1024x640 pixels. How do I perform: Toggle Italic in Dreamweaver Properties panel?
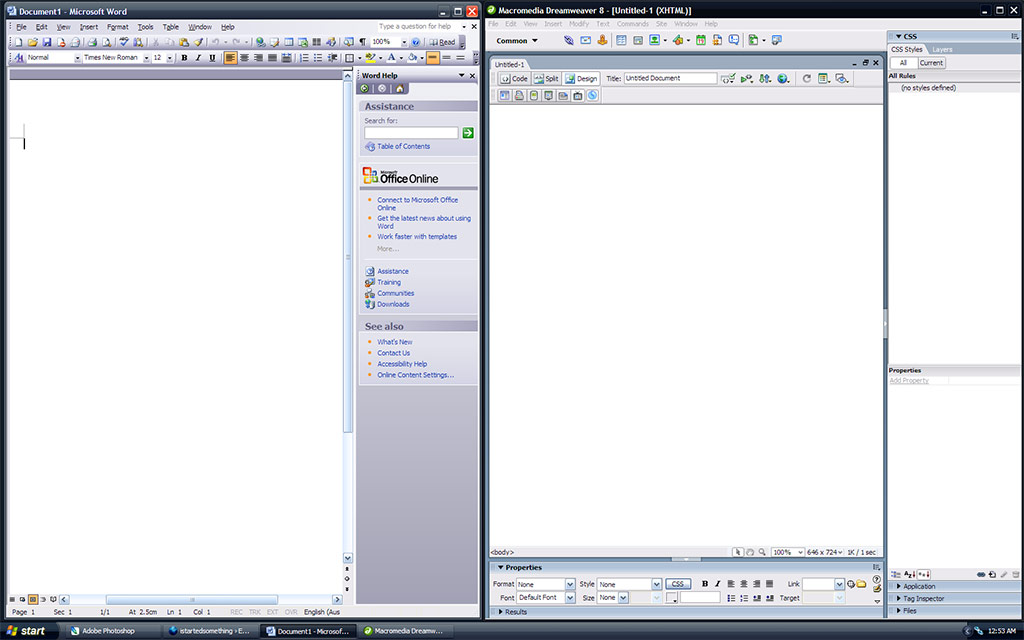[x=717, y=584]
